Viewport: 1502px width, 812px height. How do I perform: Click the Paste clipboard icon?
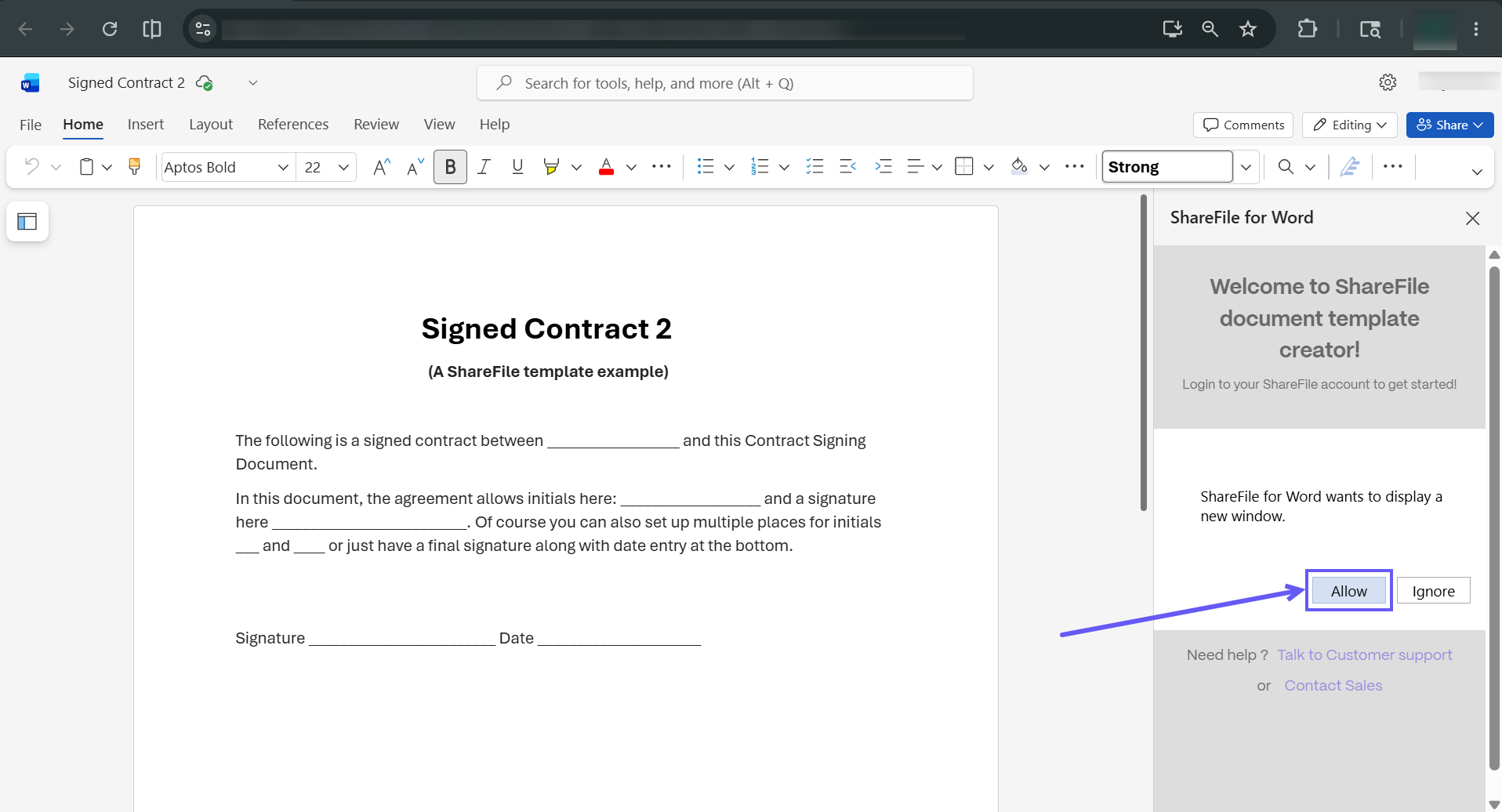[x=87, y=166]
